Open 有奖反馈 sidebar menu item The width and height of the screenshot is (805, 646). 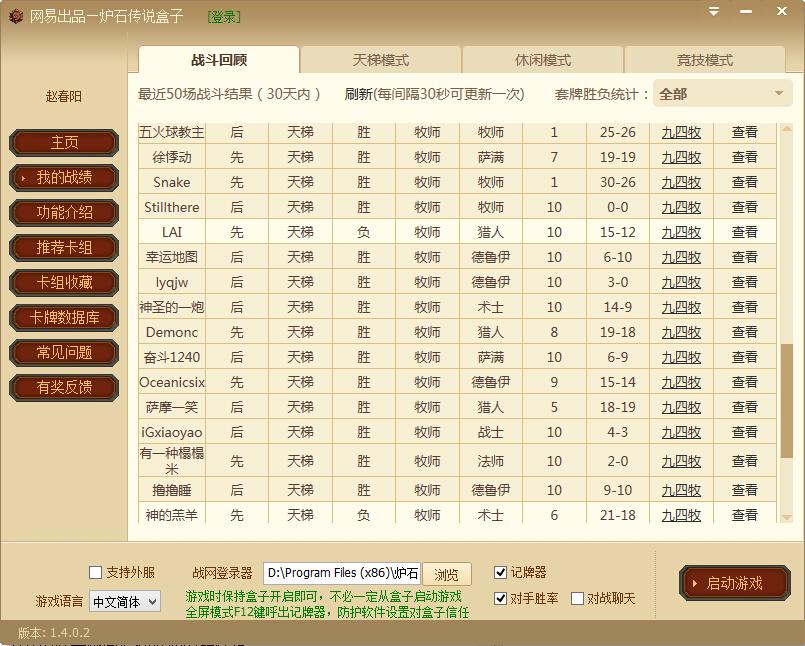pos(64,387)
